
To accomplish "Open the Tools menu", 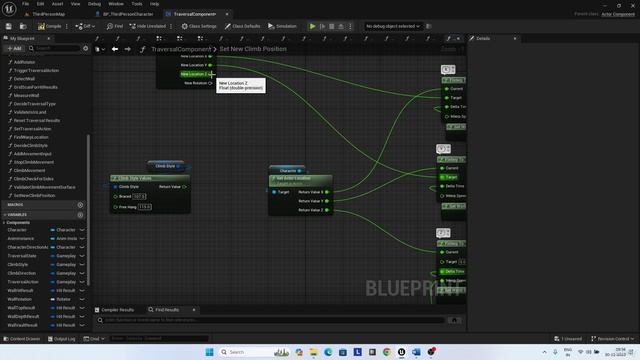I will (137, 4).
